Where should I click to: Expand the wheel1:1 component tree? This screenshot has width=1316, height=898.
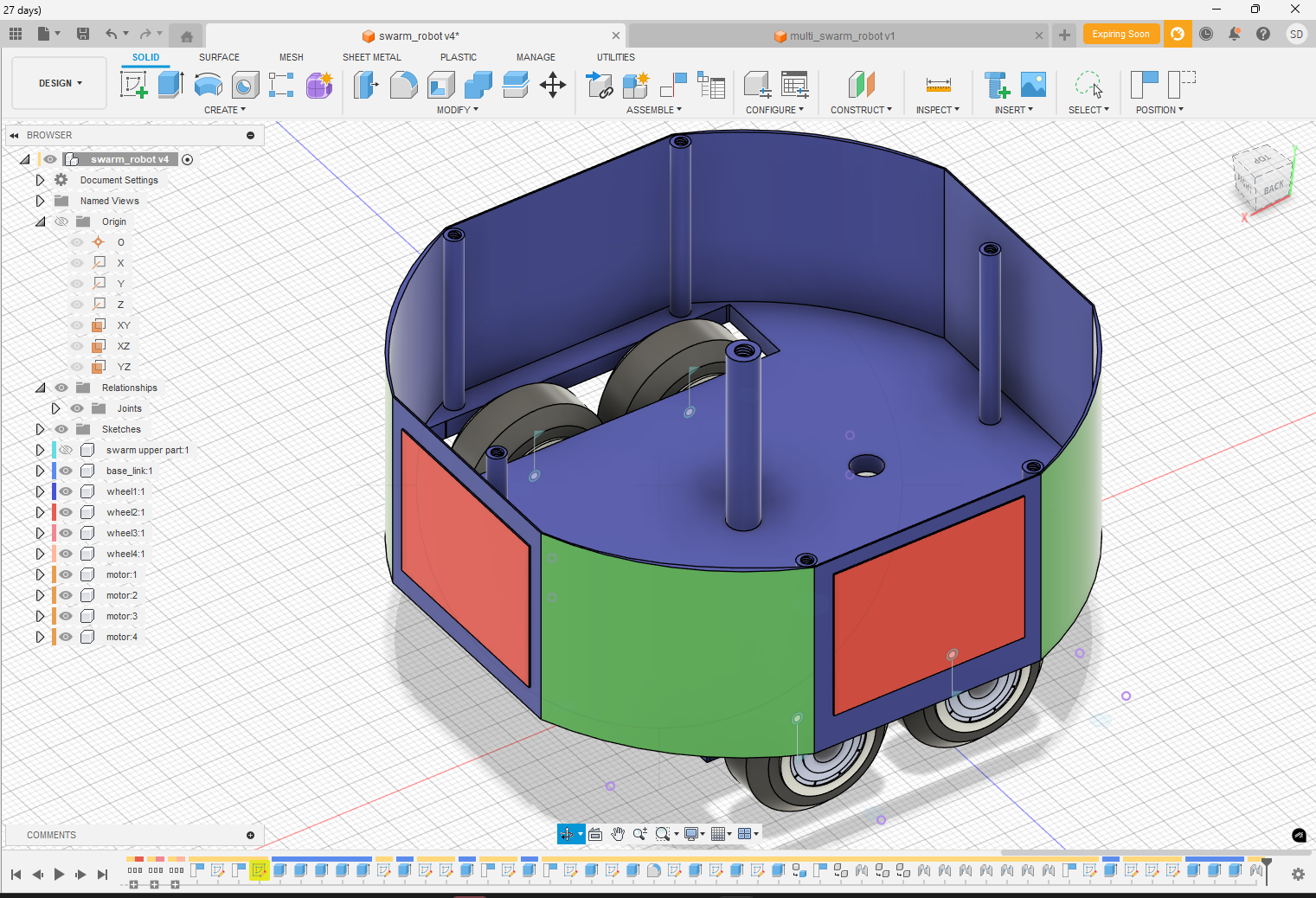point(40,491)
